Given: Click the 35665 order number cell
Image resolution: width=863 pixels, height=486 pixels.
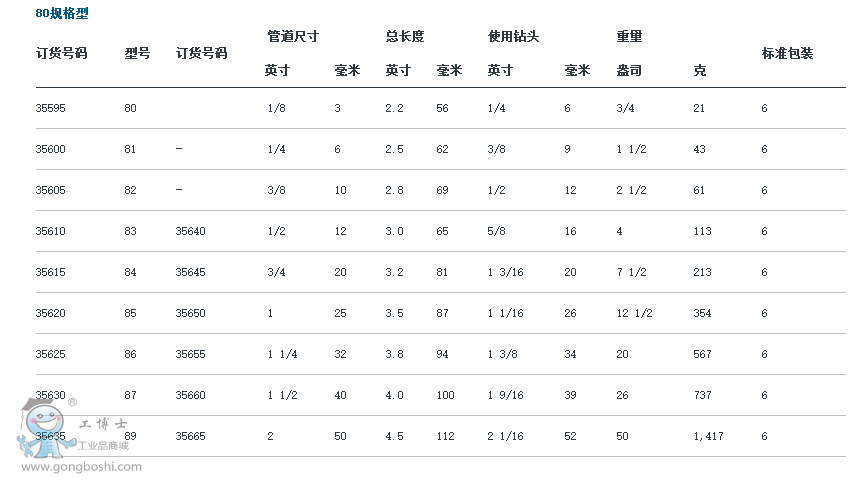Looking at the screenshot, I should coord(190,436).
